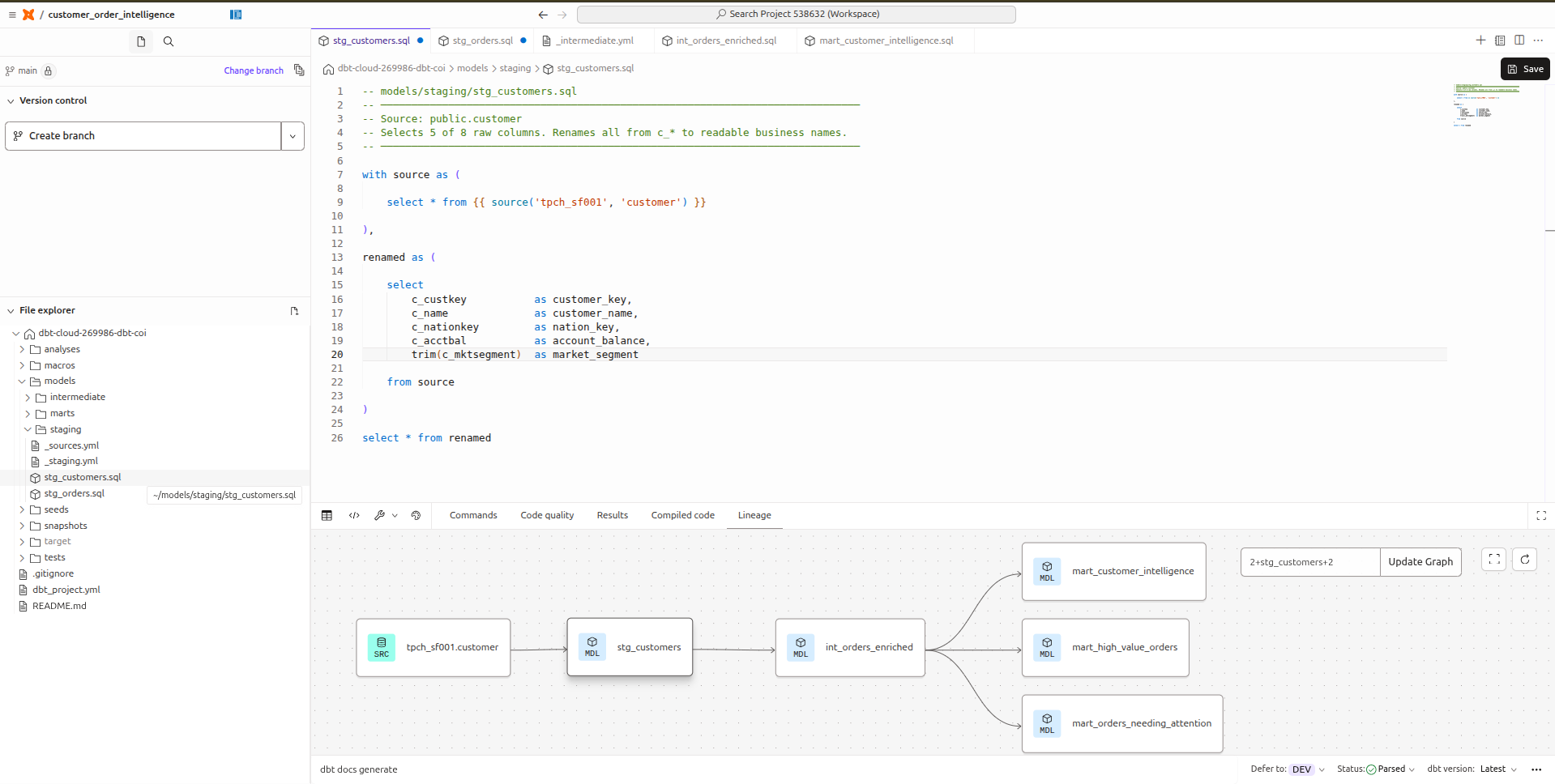
Task: Go forward with the right arrow icon
Action: [x=562, y=15]
